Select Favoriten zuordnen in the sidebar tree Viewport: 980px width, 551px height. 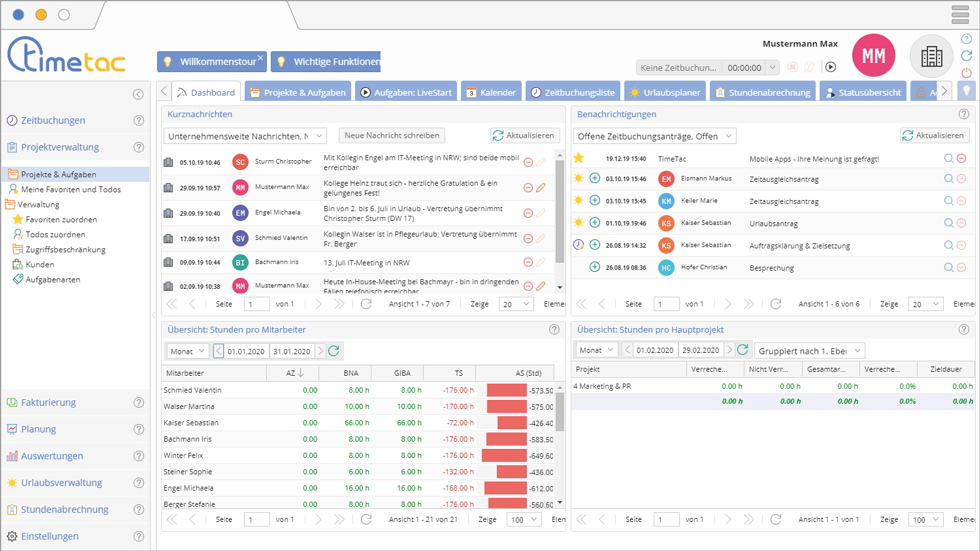[x=61, y=219]
